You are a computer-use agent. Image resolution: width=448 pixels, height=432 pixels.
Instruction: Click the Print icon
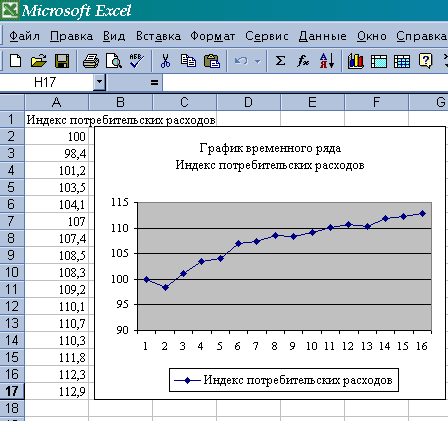pyautogui.click(x=91, y=61)
